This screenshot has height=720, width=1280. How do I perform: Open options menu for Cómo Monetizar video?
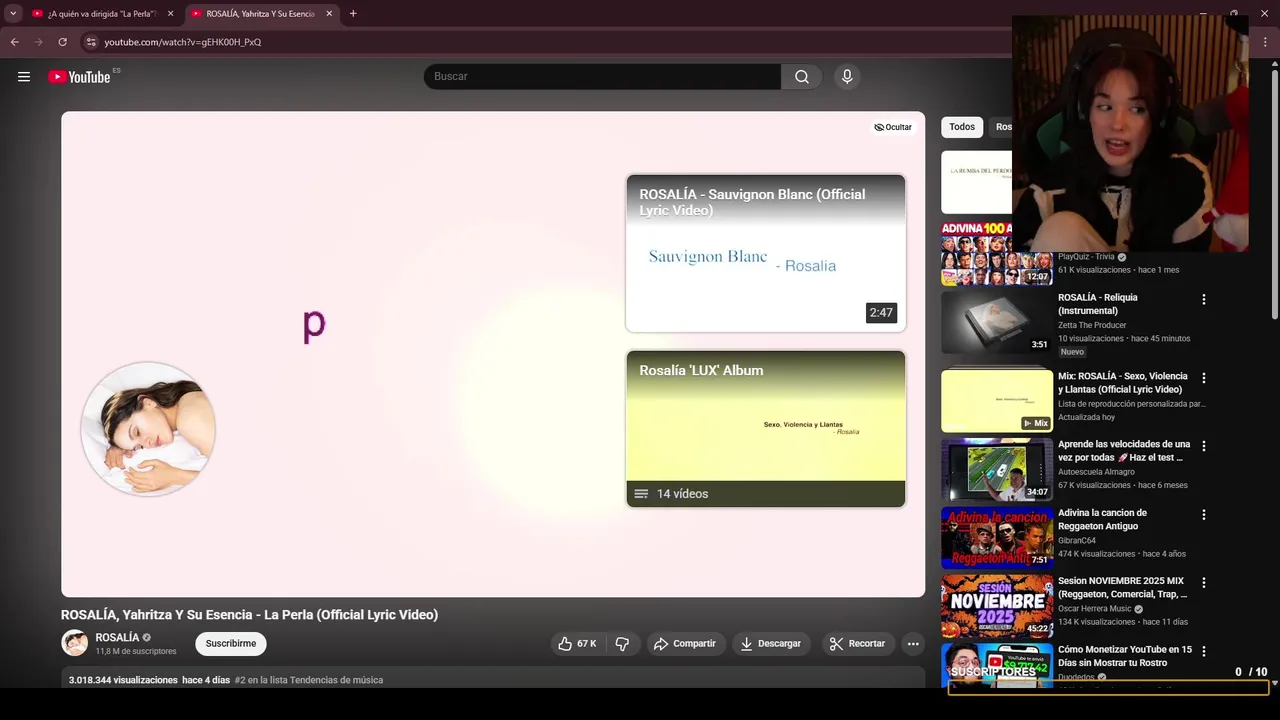(1204, 651)
